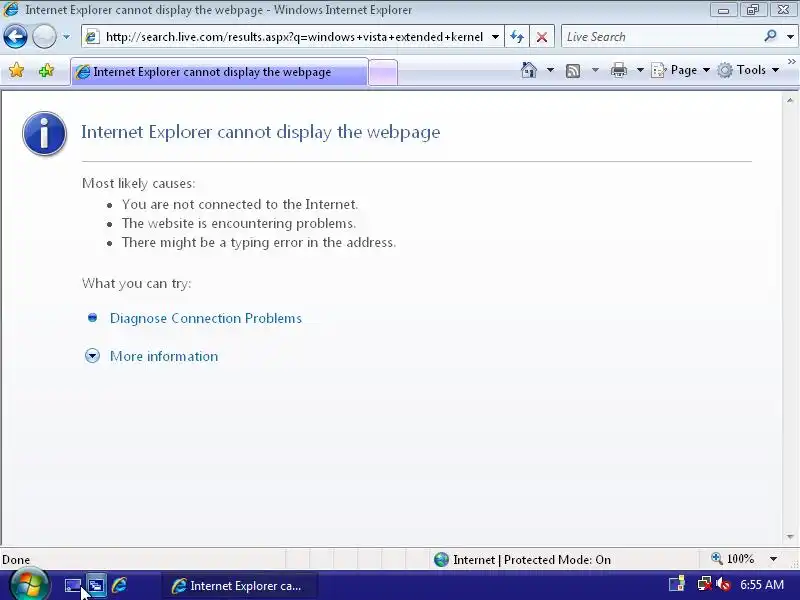
Task: Expand the More information section
Action: click(164, 356)
